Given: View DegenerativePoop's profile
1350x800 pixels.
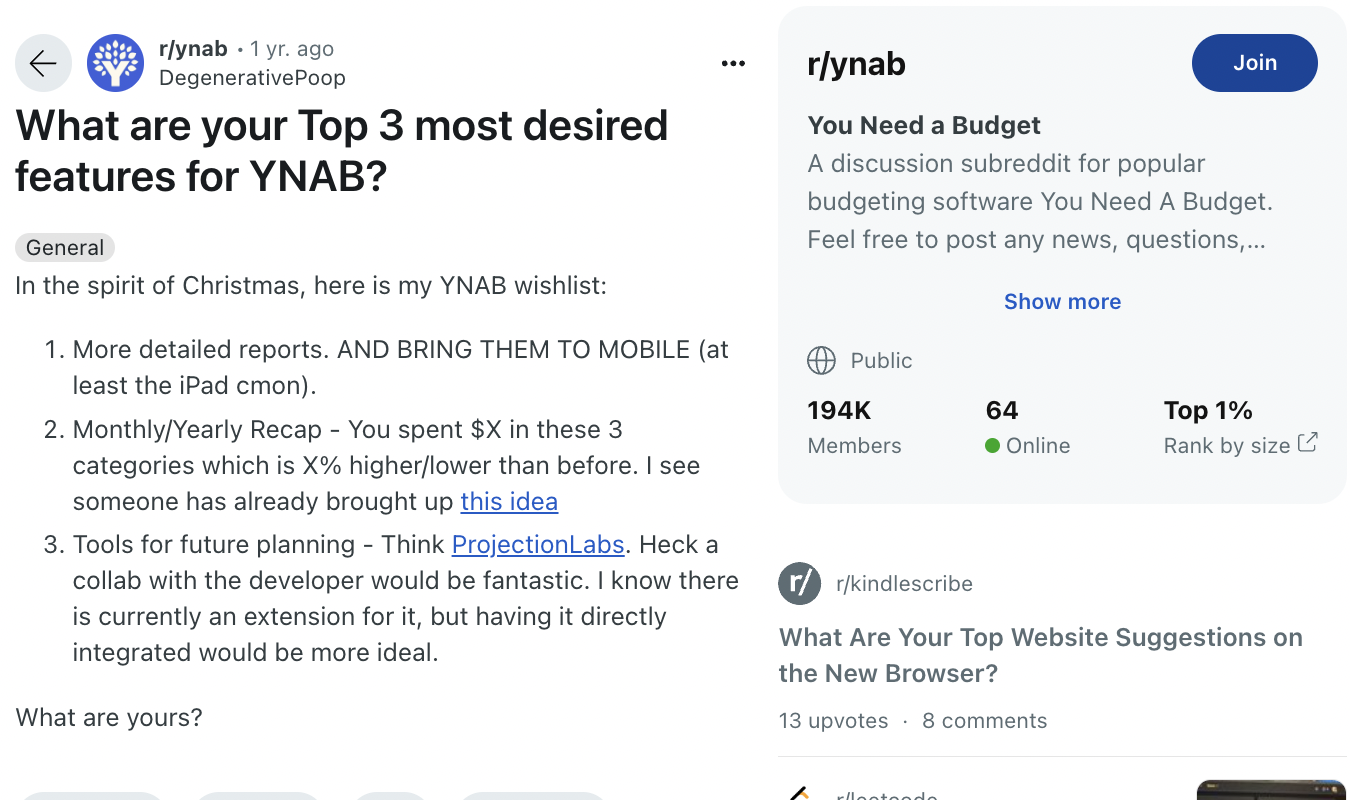Looking at the screenshot, I should 251,76.
